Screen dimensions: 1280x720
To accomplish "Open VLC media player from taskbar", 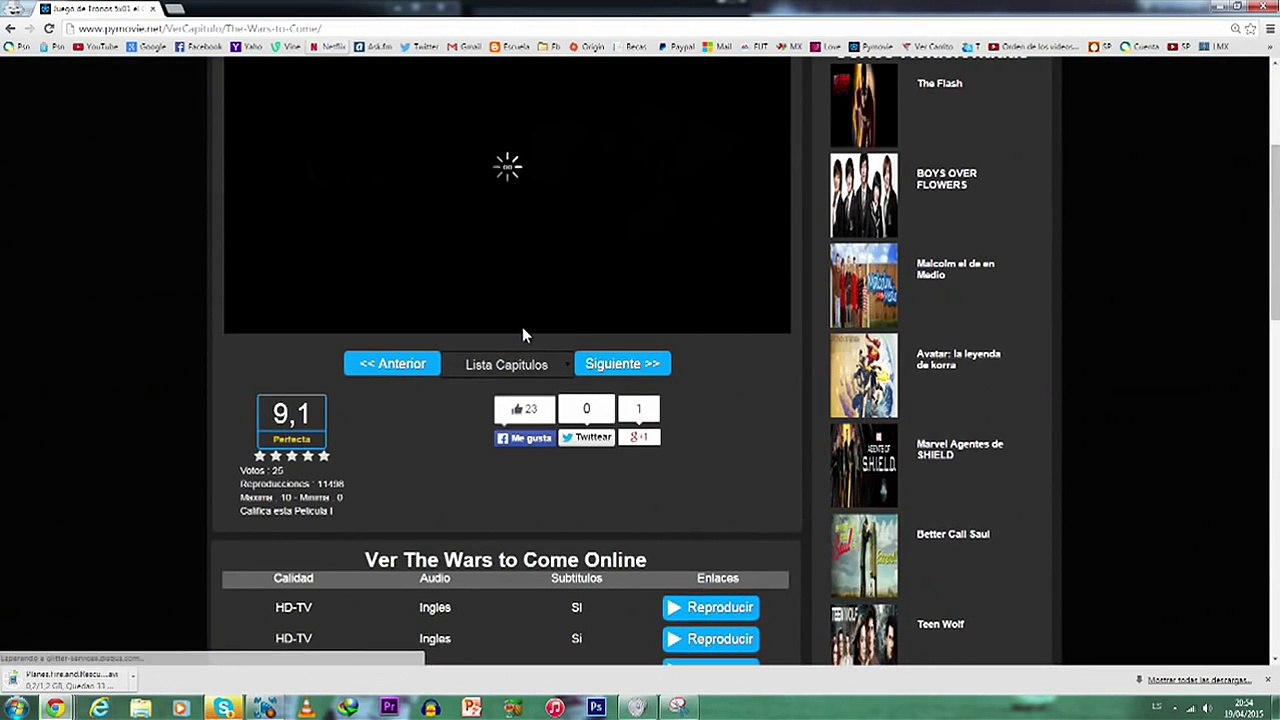I will coord(307,708).
